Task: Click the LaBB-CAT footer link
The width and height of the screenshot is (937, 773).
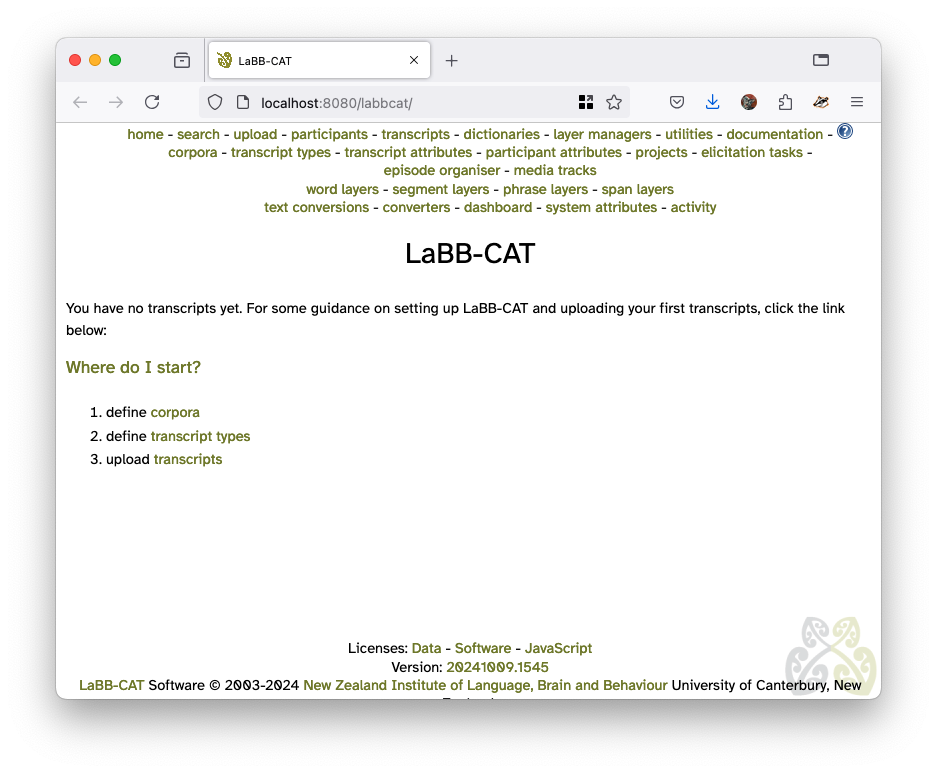Action: (112, 685)
